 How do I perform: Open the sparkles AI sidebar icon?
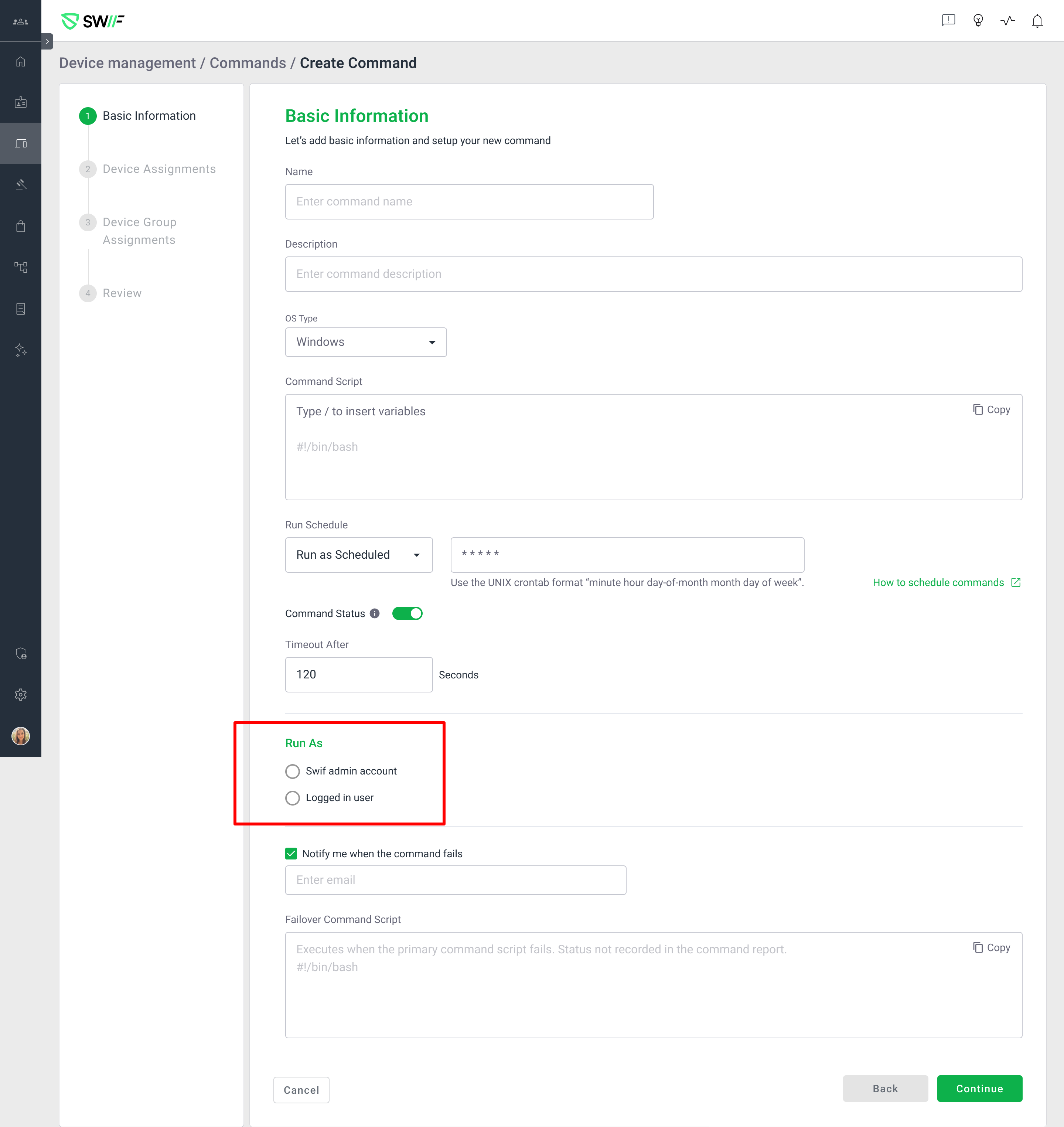[20, 350]
